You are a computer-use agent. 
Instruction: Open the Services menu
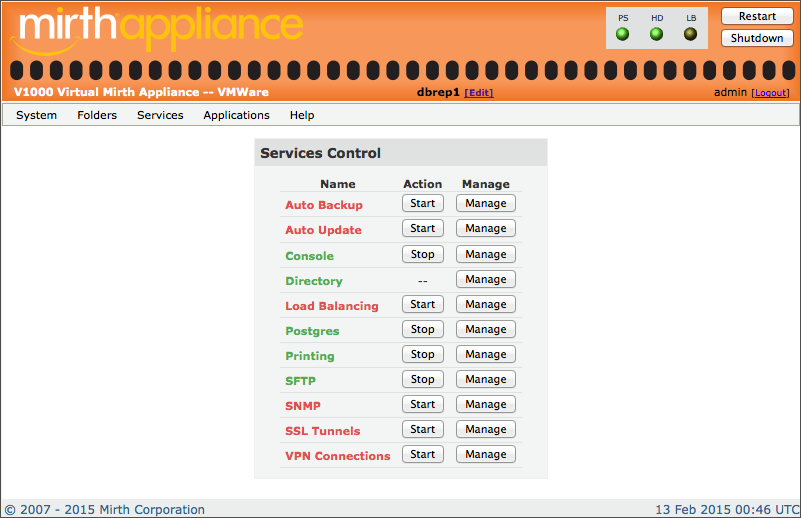160,115
